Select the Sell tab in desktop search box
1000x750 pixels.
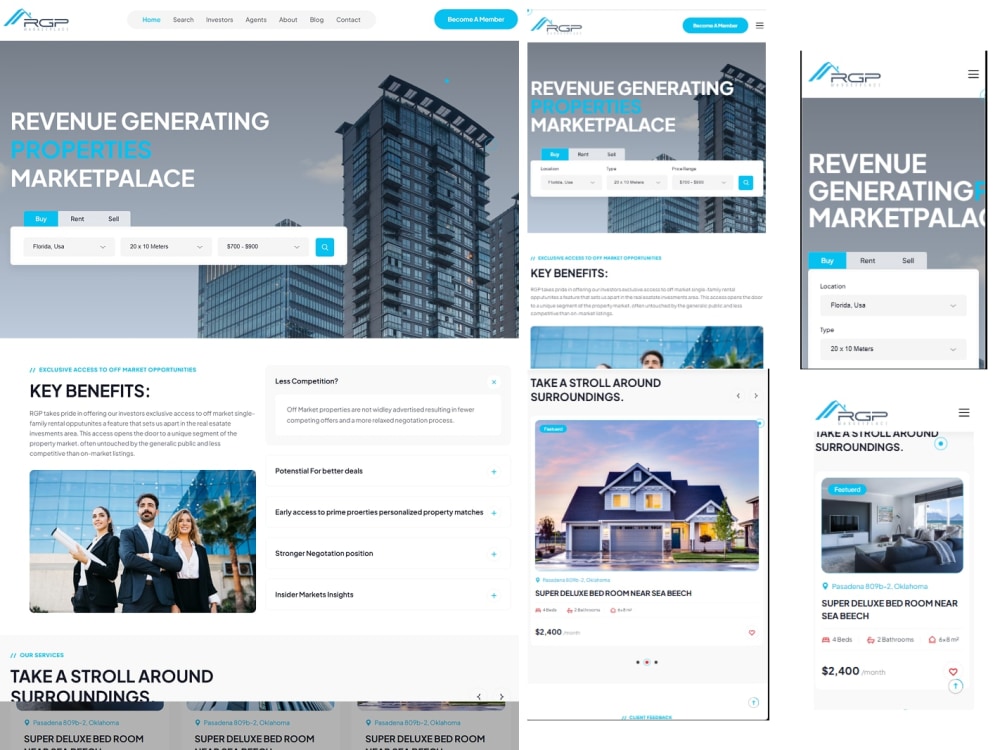114,219
